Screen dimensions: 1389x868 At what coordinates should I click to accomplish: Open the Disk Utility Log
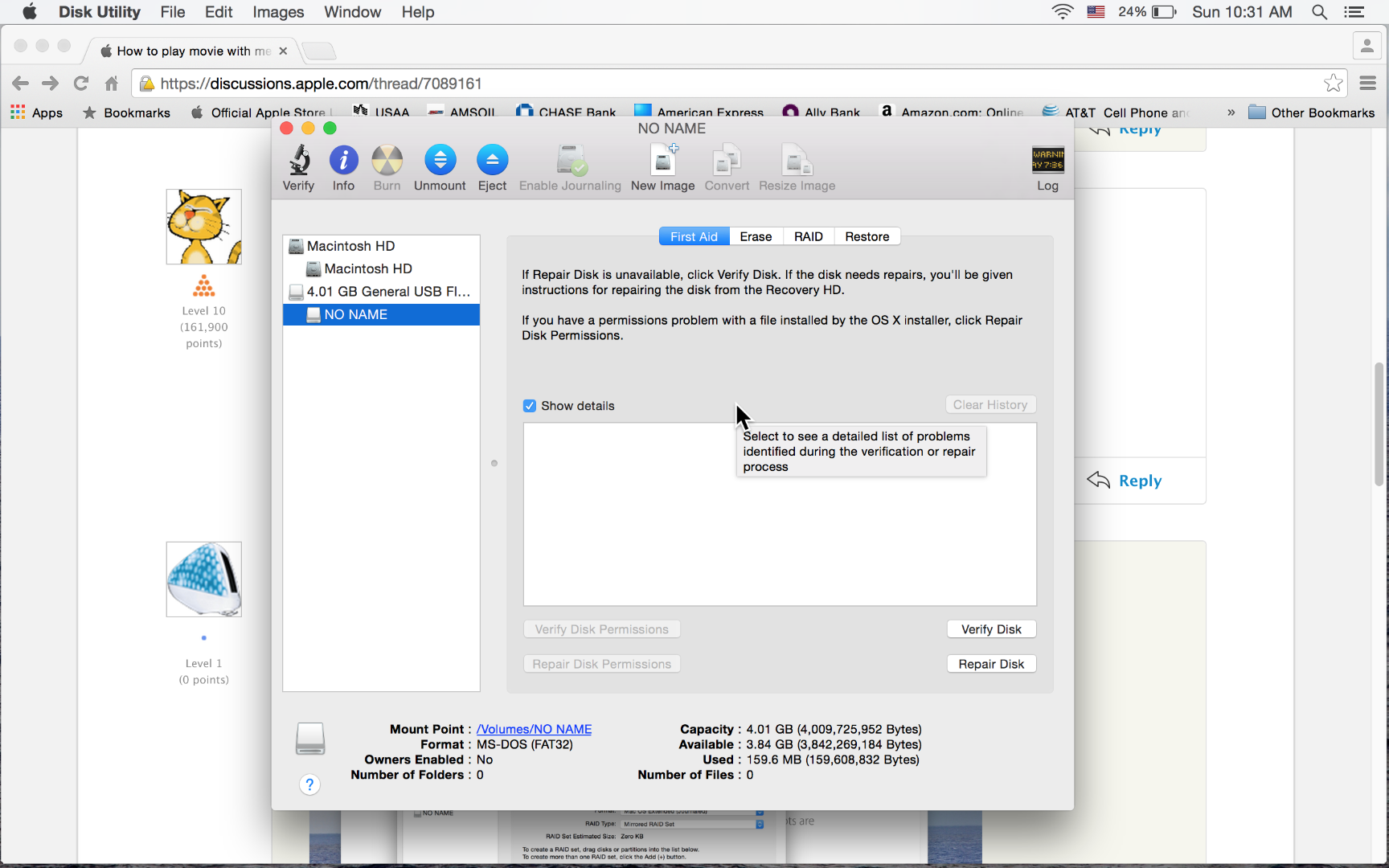[x=1047, y=165]
